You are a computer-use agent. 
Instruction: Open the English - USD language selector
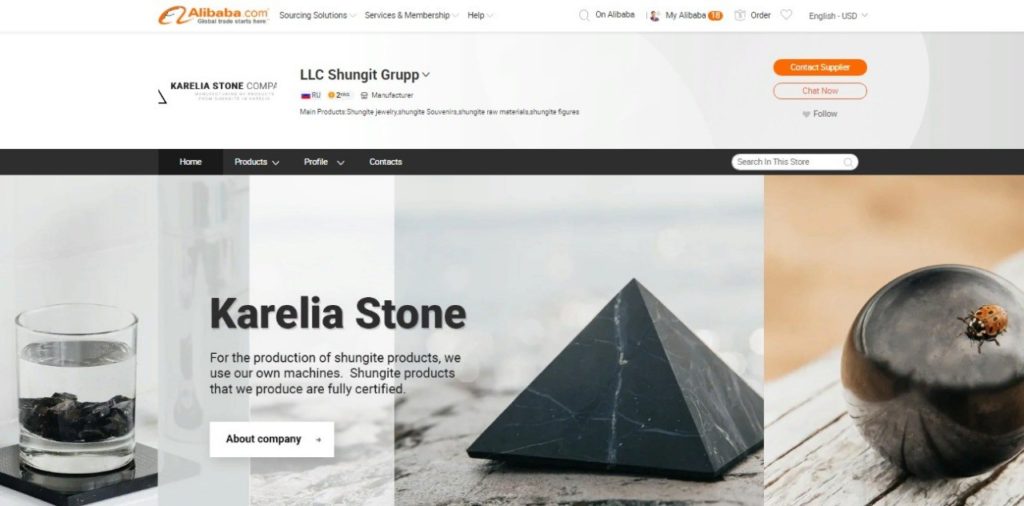[838, 16]
